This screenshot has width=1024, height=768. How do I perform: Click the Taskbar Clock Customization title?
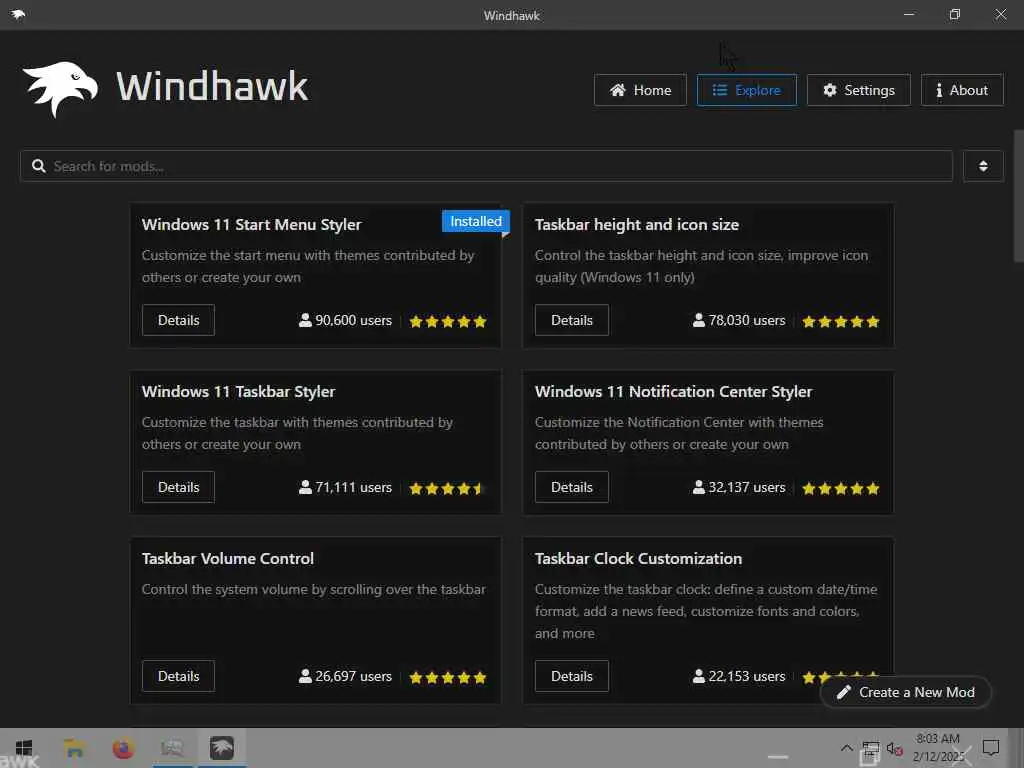coord(638,559)
